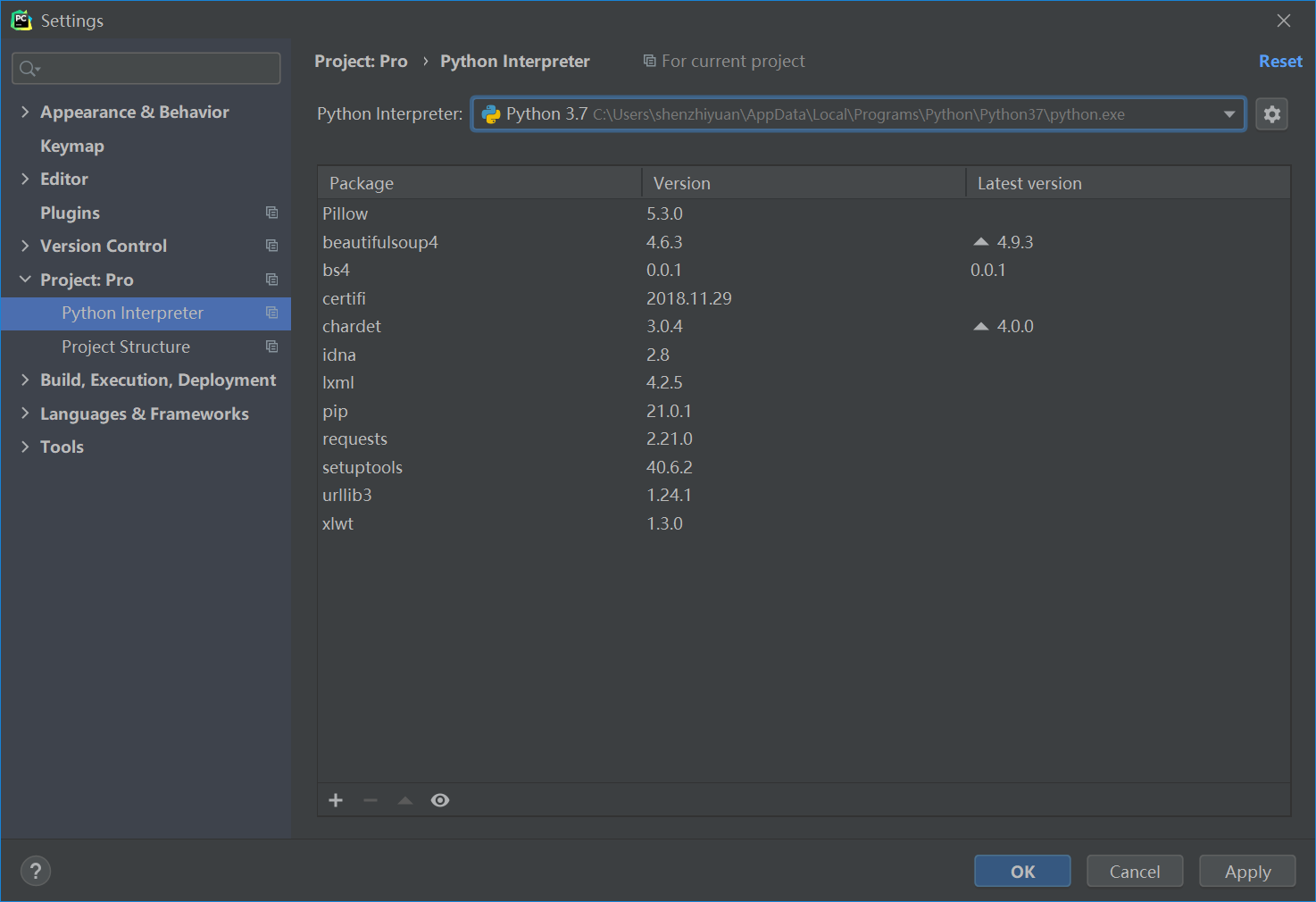Click the urllib3 version 1.24.1 cell
Viewport: 1316px width, 902px height.
click(x=669, y=495)
